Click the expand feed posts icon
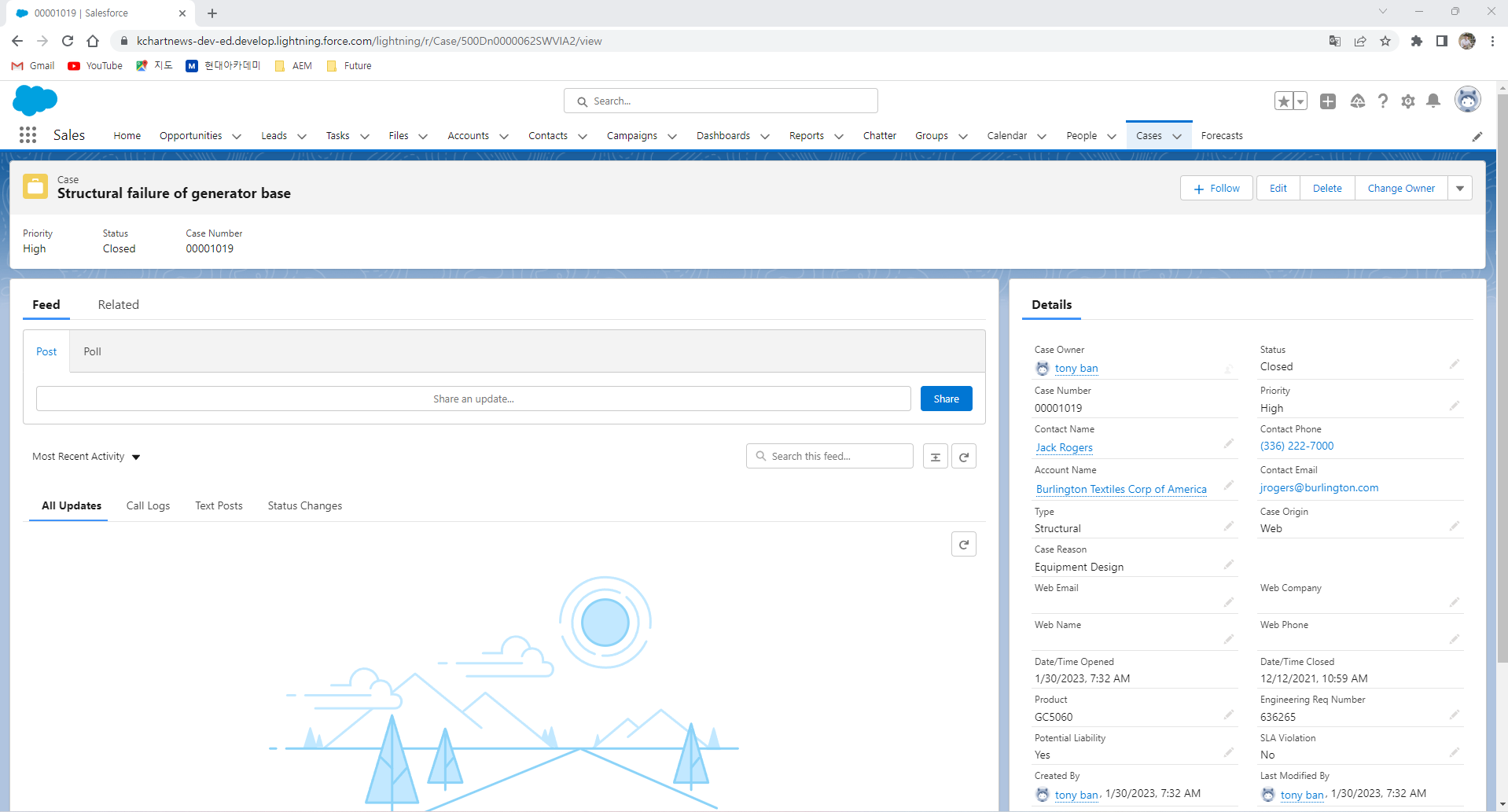This screenshot has height=812, width=1508. (936, 457)
